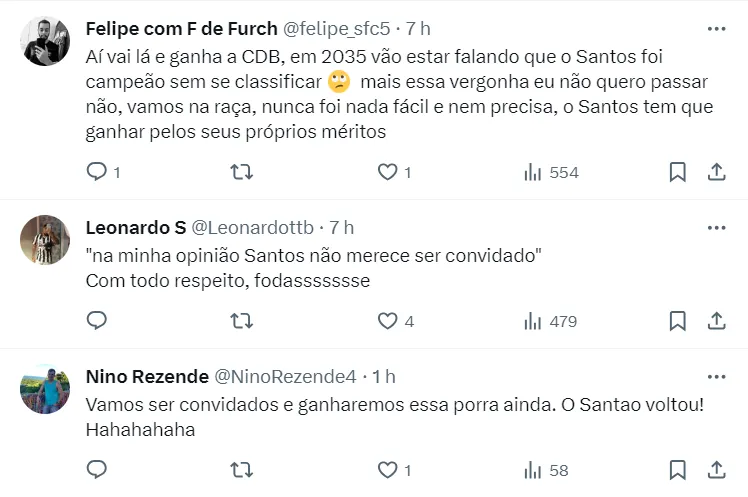Reply to Felipe com F de Furch's tweet
The width and height of the screenshot is (748, 497).
pos(97,172)
